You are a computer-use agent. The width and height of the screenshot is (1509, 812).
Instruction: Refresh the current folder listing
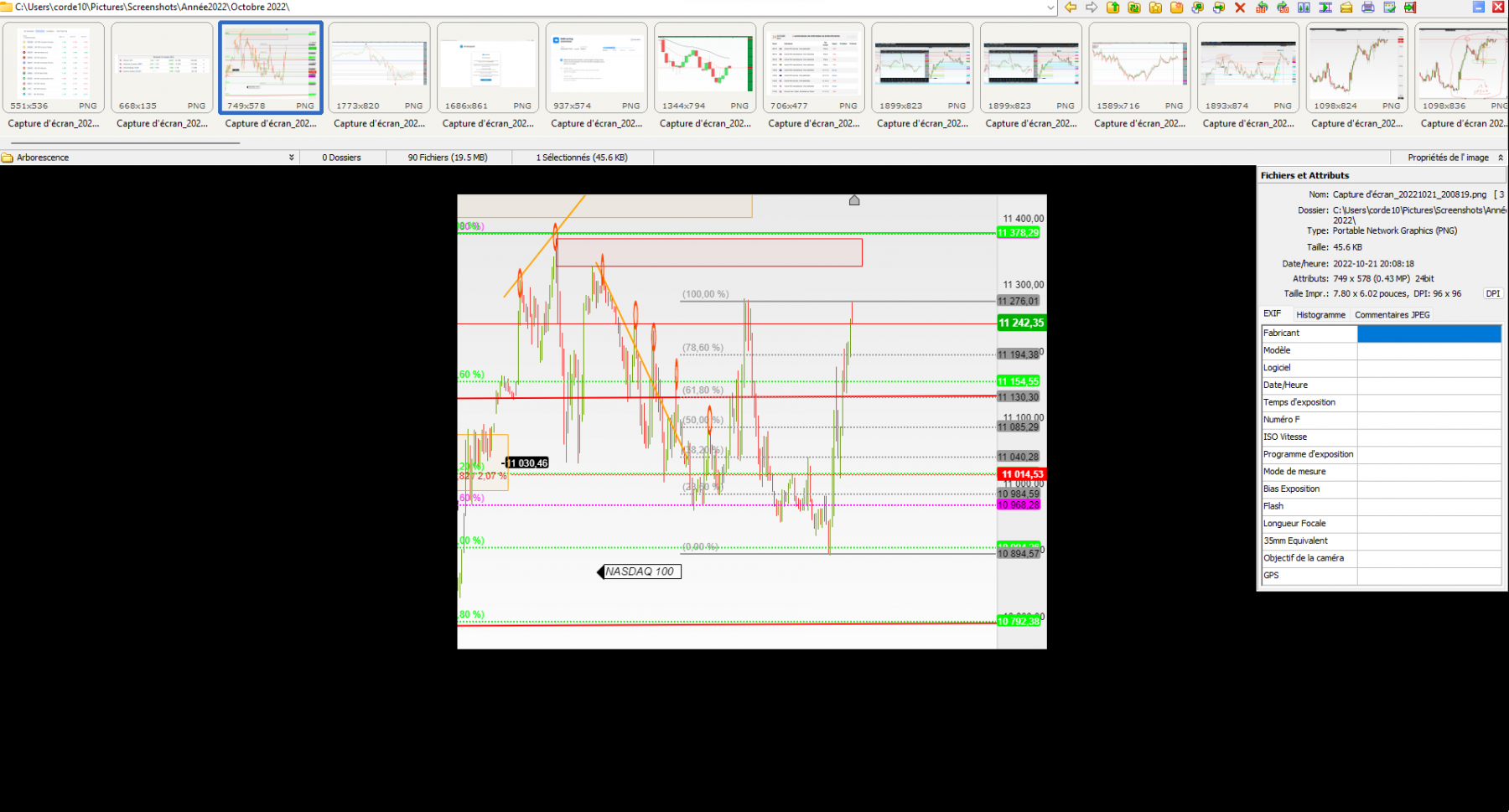point(1134,8)
